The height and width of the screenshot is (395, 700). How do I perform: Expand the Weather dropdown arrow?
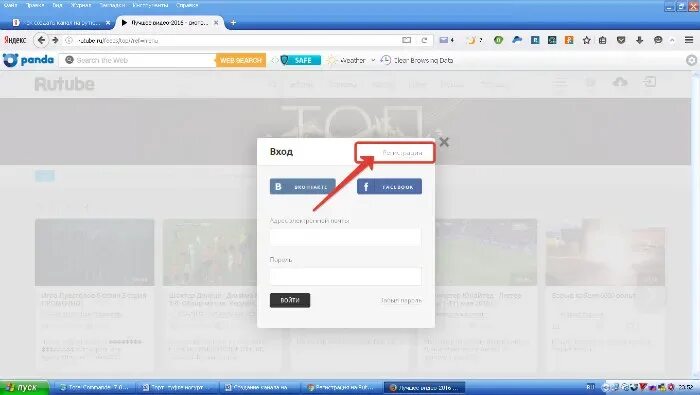tap(373, 60)
